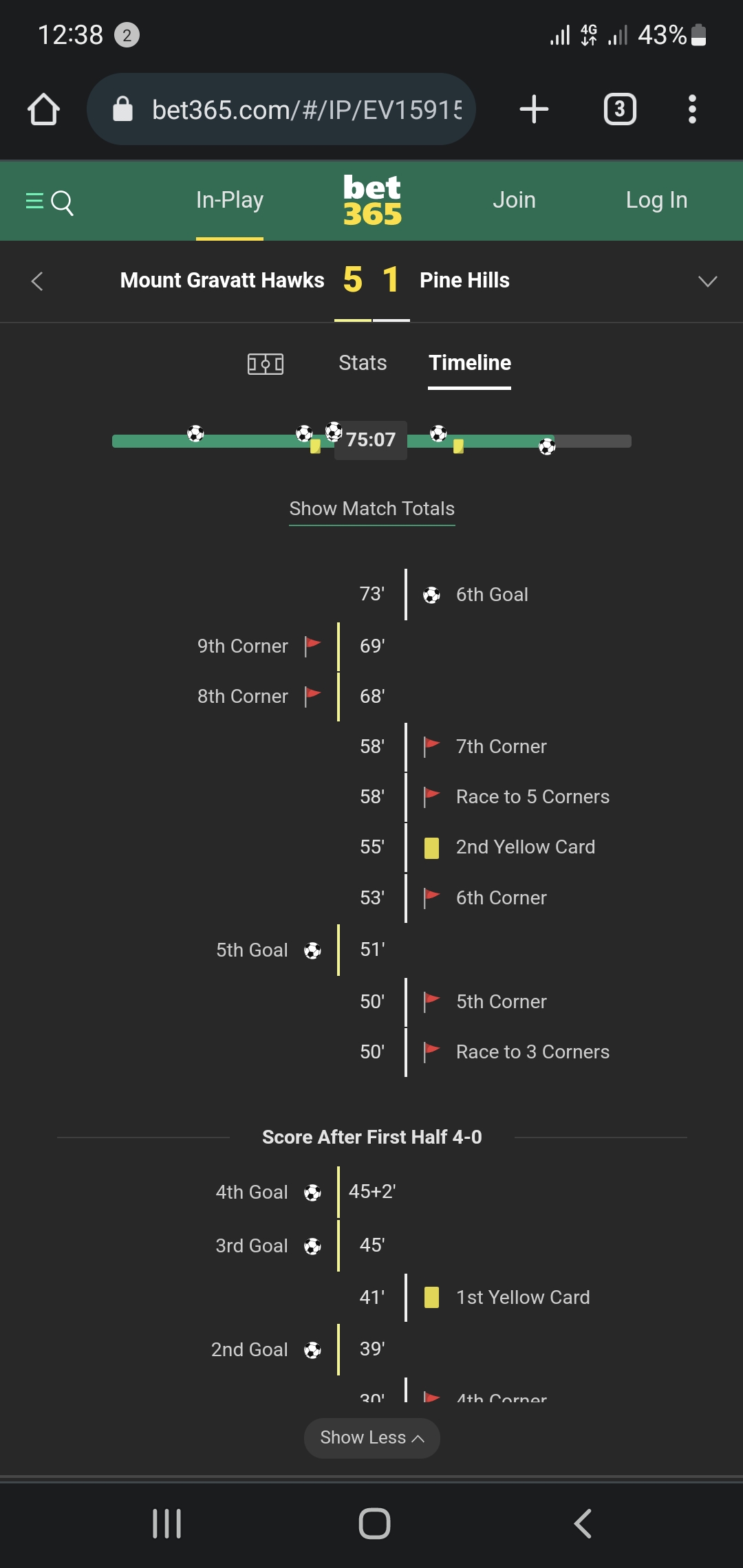Switch to the Stats tab
The width and height of the screenshot is (743, 1568).
coord(363,363)
